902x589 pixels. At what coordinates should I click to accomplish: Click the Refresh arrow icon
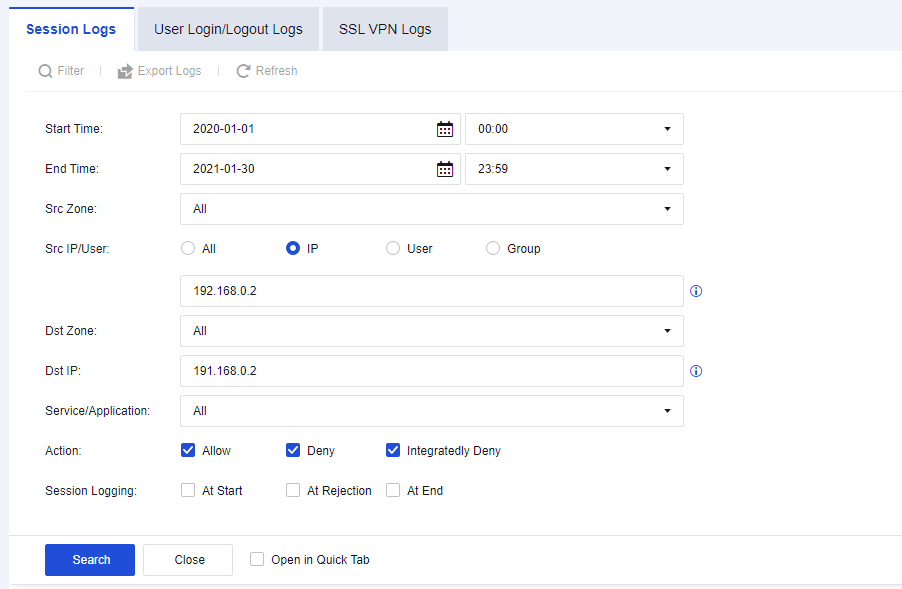(x=243, y=71)
